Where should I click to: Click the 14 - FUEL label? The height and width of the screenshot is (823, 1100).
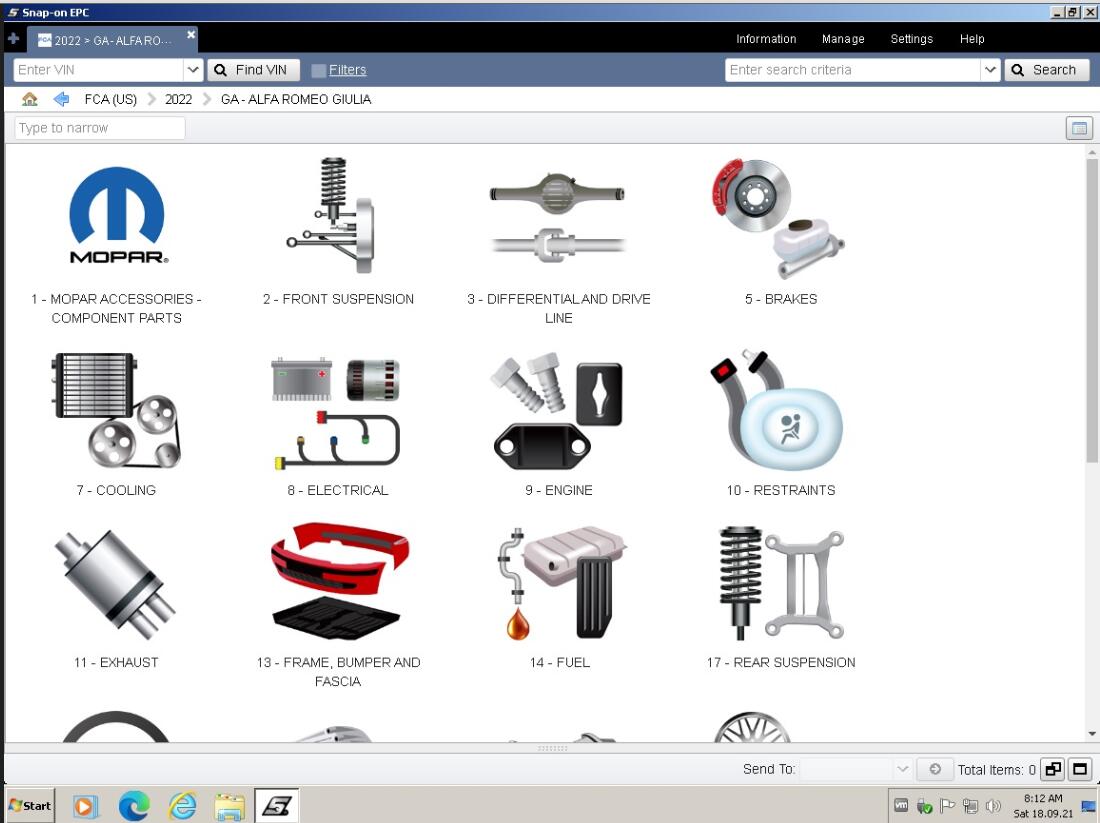559,662
